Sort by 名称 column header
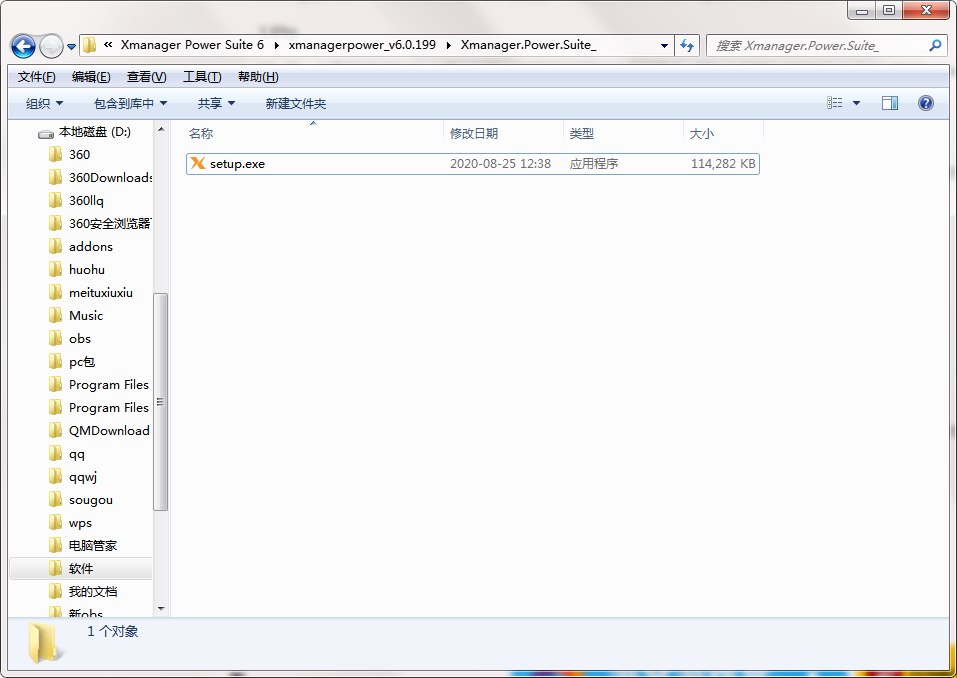 coord(313,133)
